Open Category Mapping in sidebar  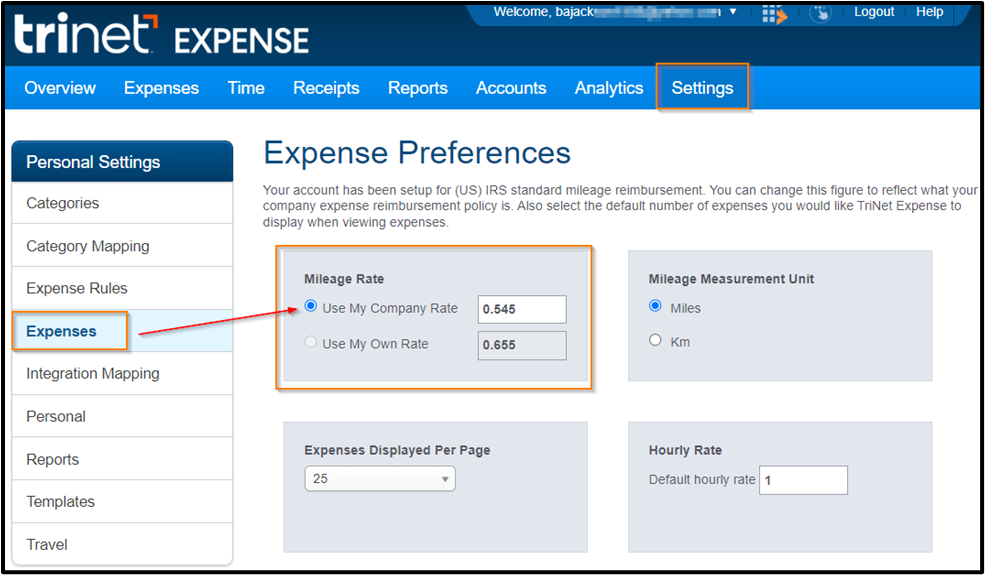click(x=122, y=246)
